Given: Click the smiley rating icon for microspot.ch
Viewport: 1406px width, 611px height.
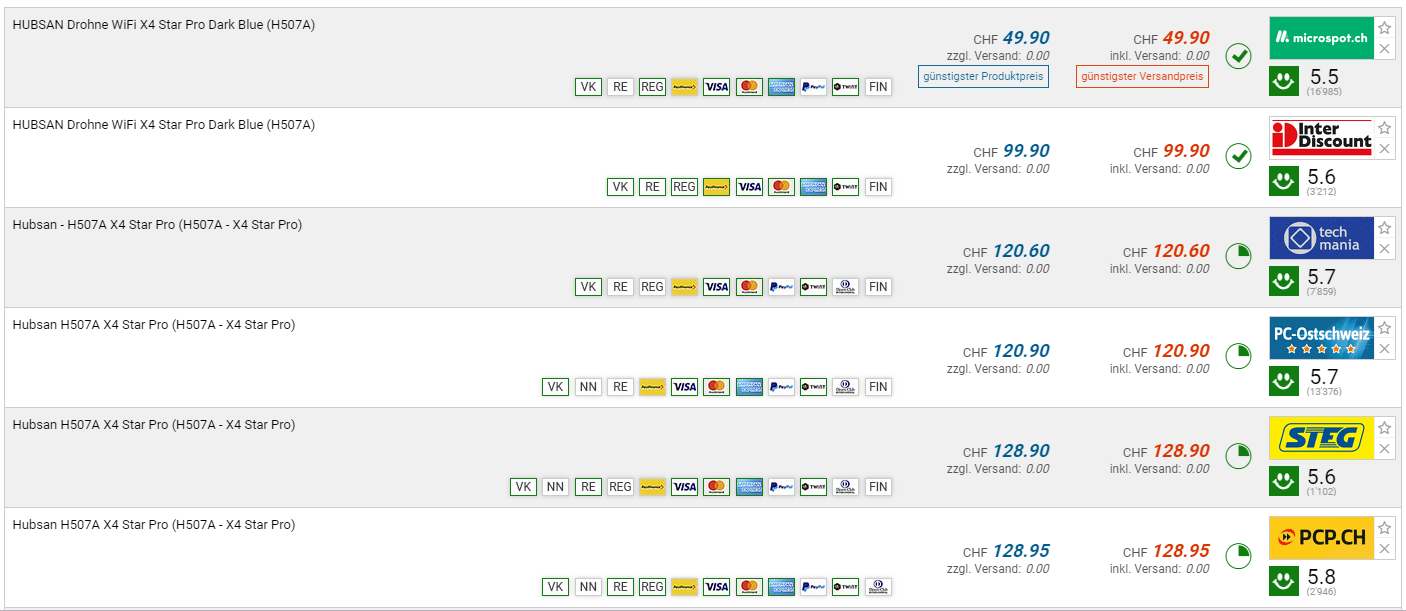Looking at the screenshot, I should pos(1284,81).
